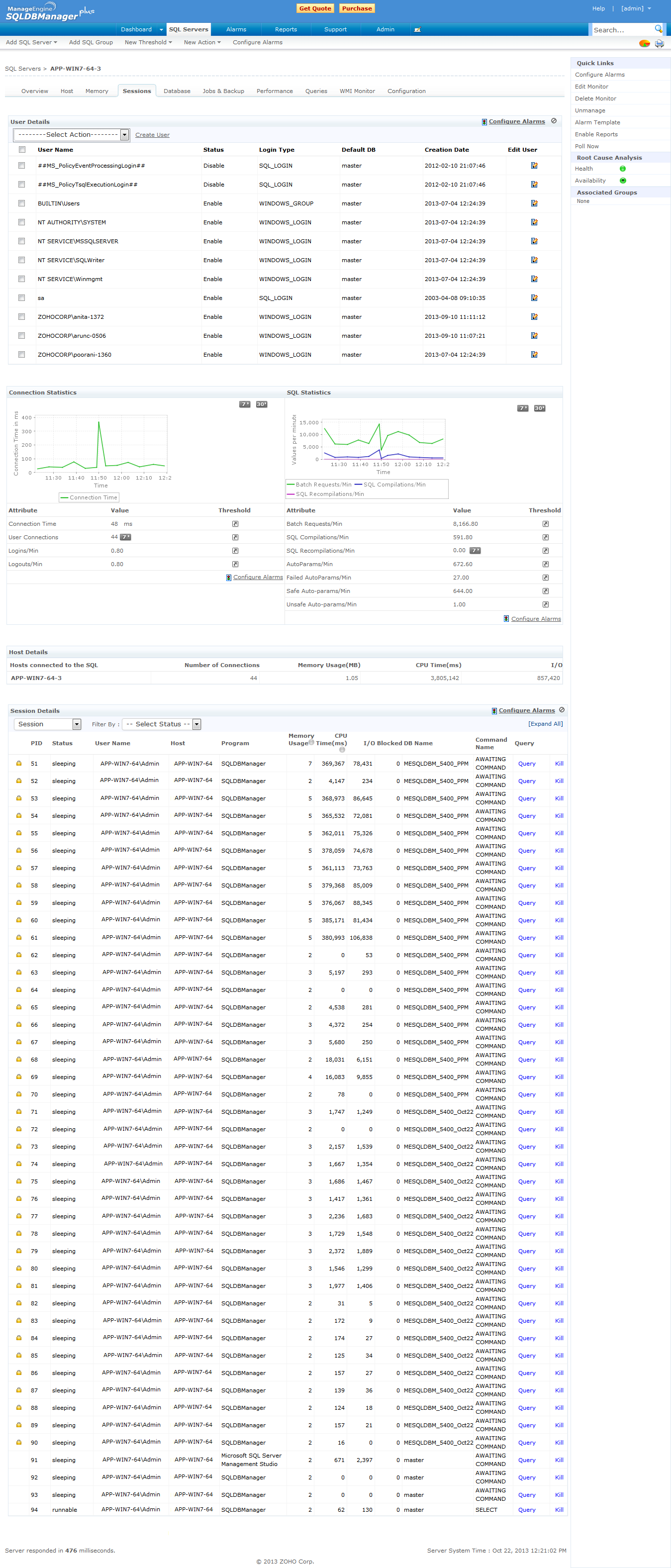
Task: Open the Alarms menu item
Action: tap(236, 29)
